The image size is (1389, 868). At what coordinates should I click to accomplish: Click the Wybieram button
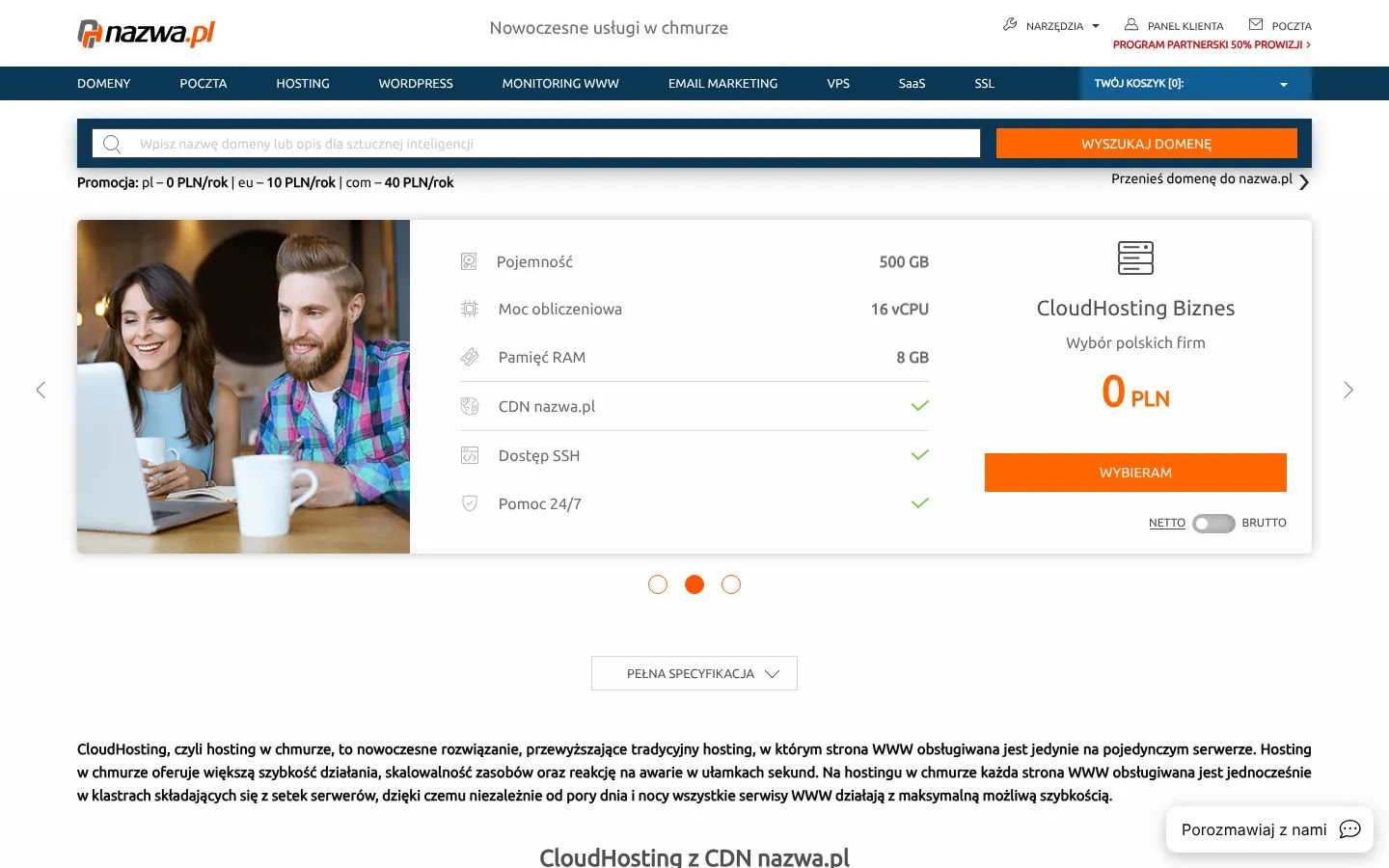tap(1135, 473)
